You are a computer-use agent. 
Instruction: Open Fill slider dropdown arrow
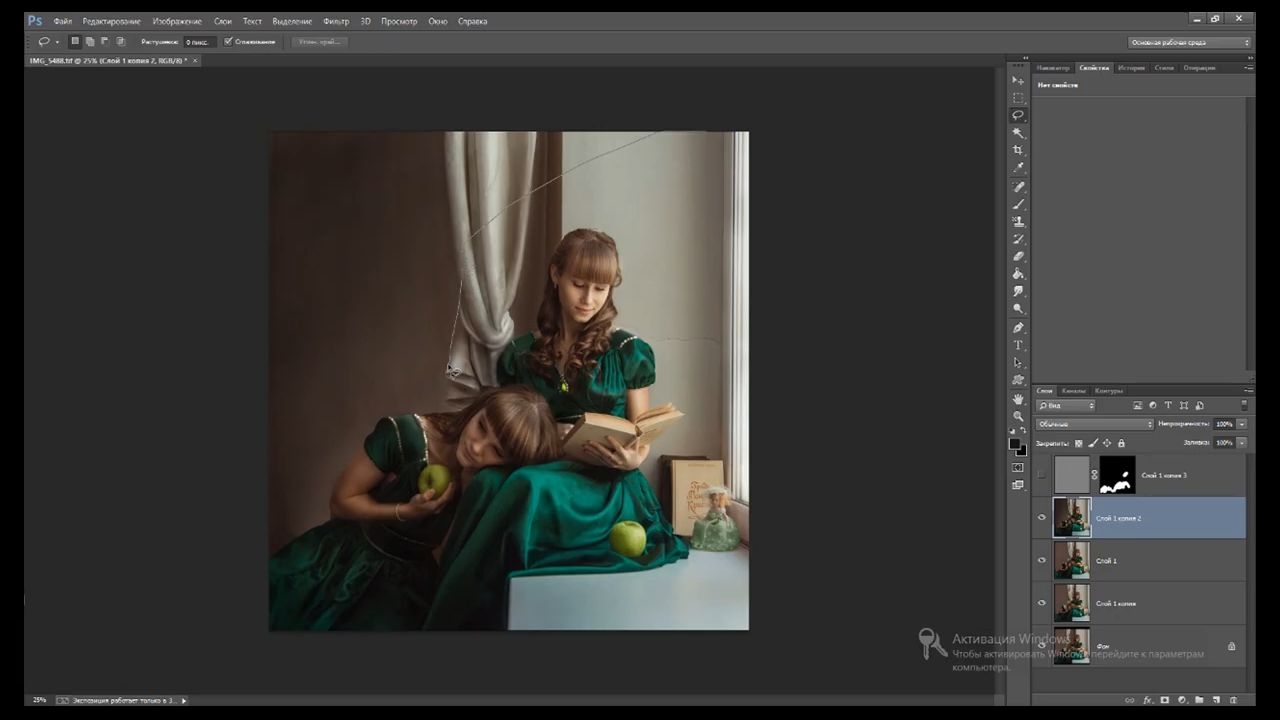click(x=1242, y=443)
